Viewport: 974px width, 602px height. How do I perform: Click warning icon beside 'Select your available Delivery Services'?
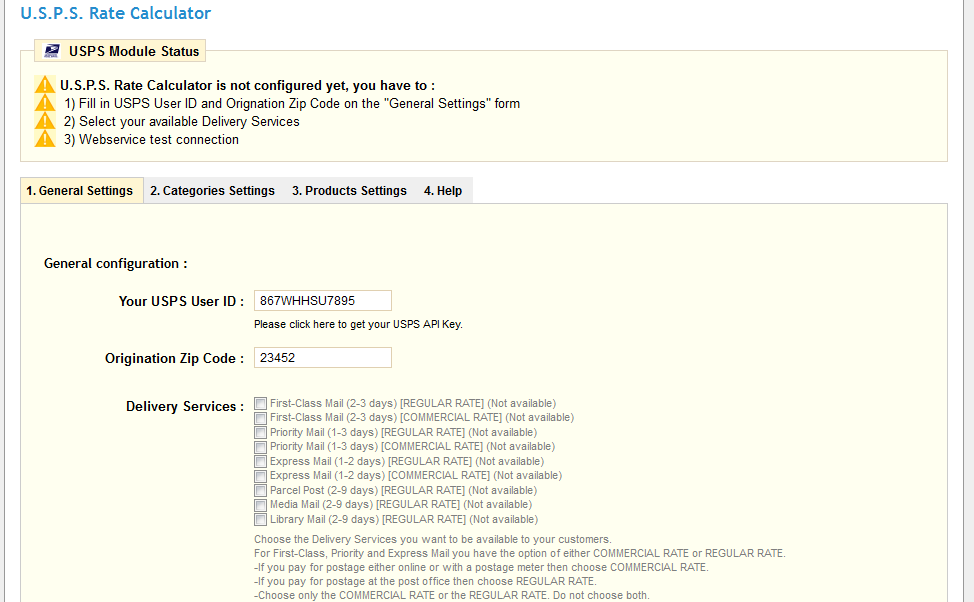[x=45, y=121]
